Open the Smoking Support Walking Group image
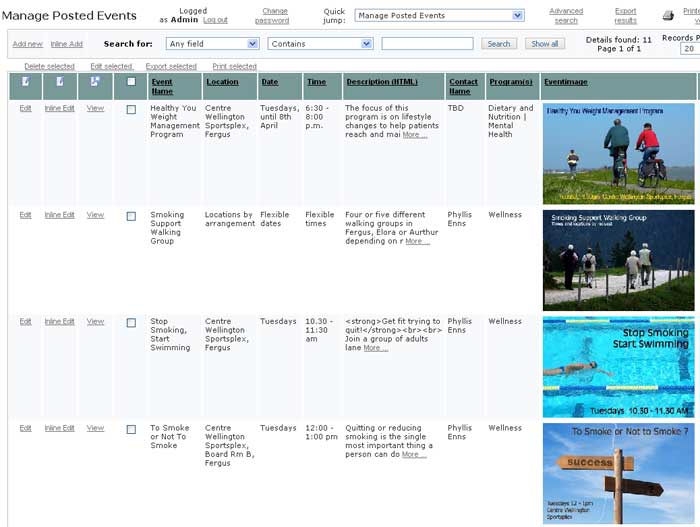Viewport: 700px width, 527px height. (618, 260)
